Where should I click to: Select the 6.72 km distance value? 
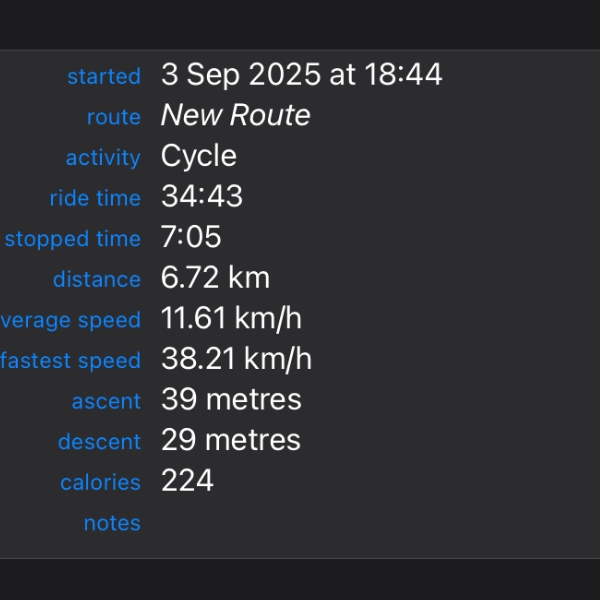(x=215, y=278)
